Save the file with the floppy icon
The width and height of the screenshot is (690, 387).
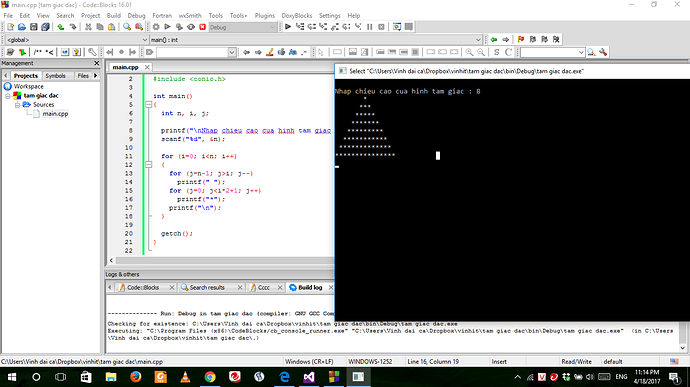pos(33,27)
